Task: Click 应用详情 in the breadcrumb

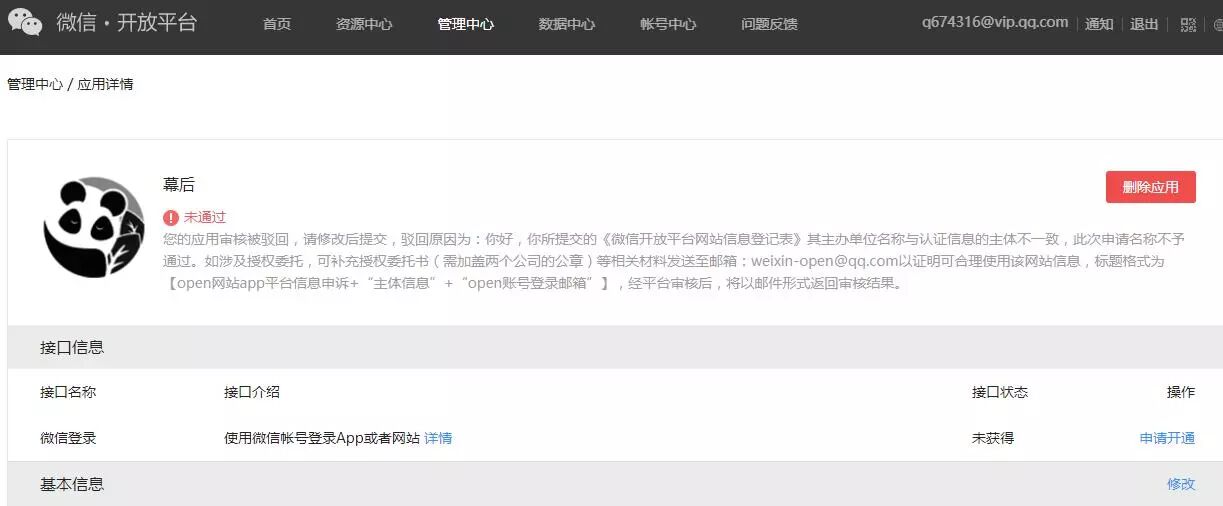Action: pyautogui.click(x=105, y=84)
